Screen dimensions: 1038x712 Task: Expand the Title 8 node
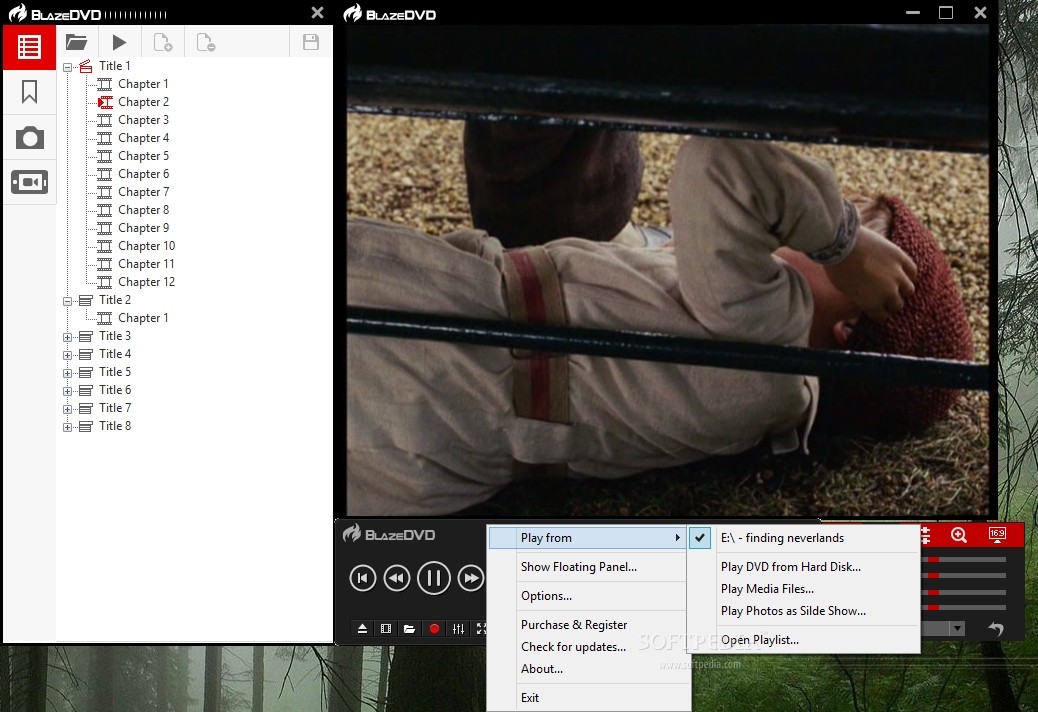pyautogui.click(x=68, y=427)
